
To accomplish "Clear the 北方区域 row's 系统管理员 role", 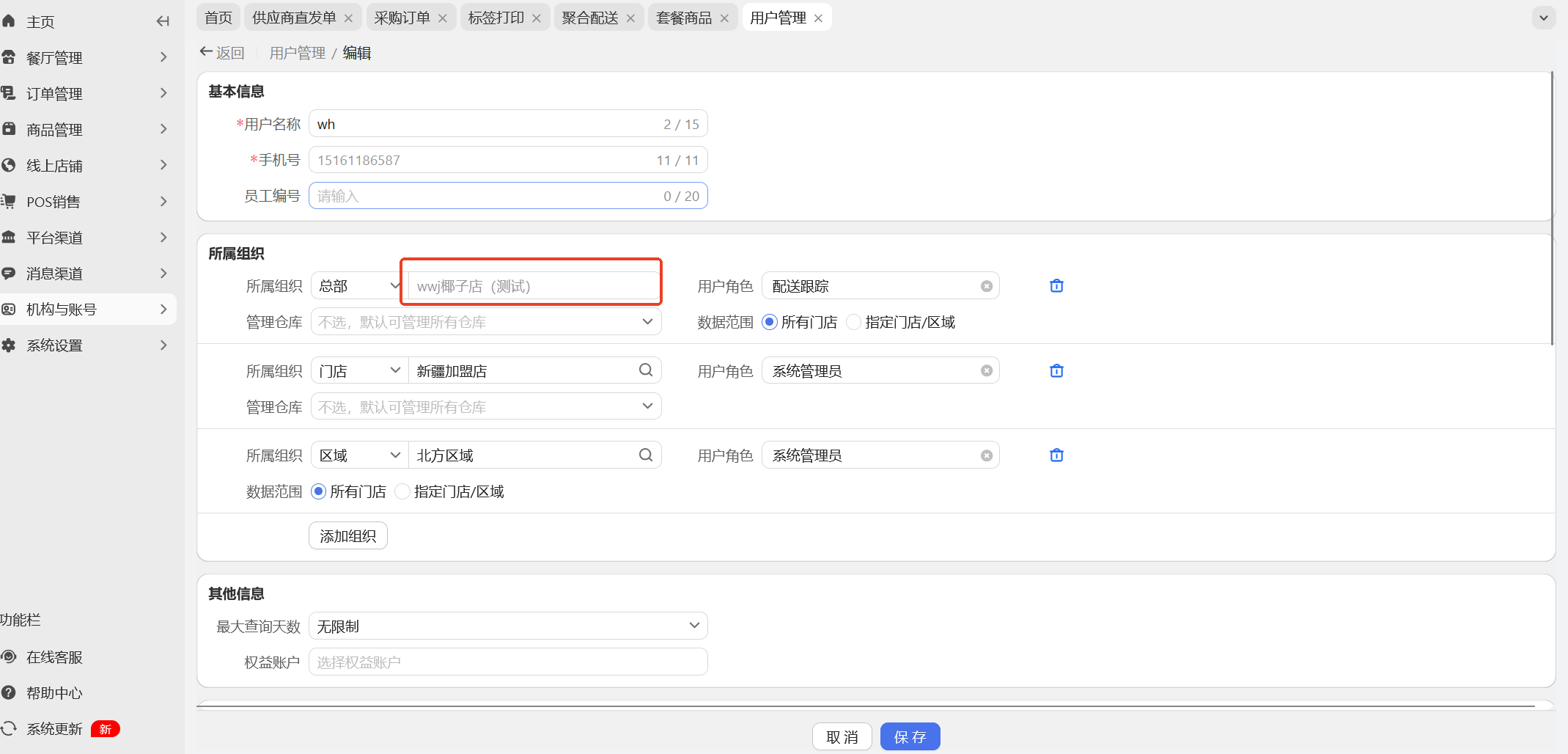I will coord(987,455).
